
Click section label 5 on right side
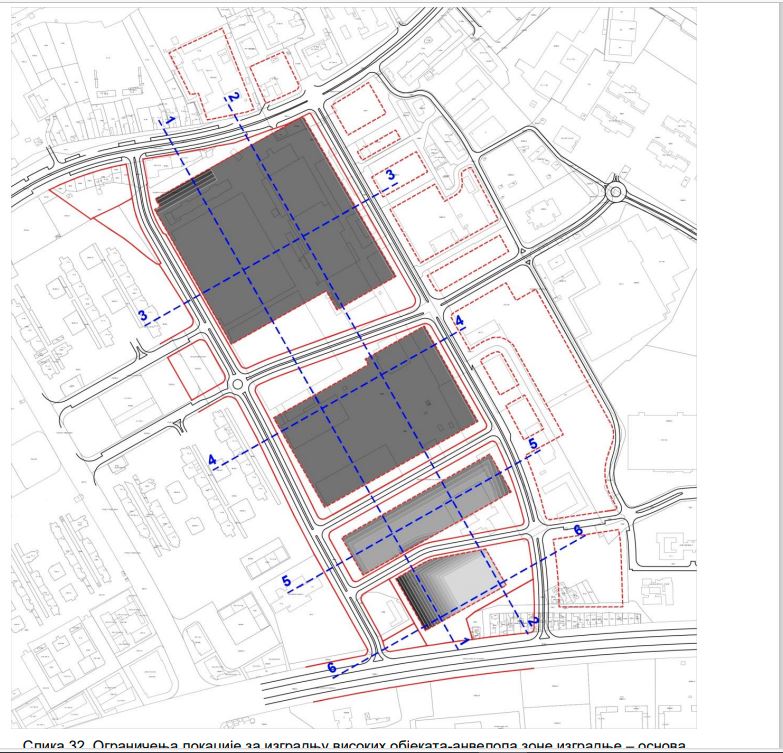[x=532, y=442]
